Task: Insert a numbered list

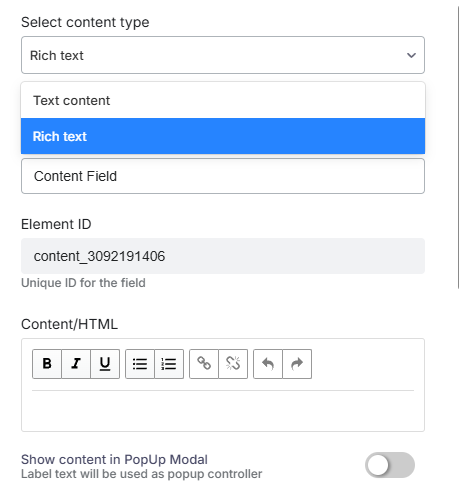Action: click(169, 364)
